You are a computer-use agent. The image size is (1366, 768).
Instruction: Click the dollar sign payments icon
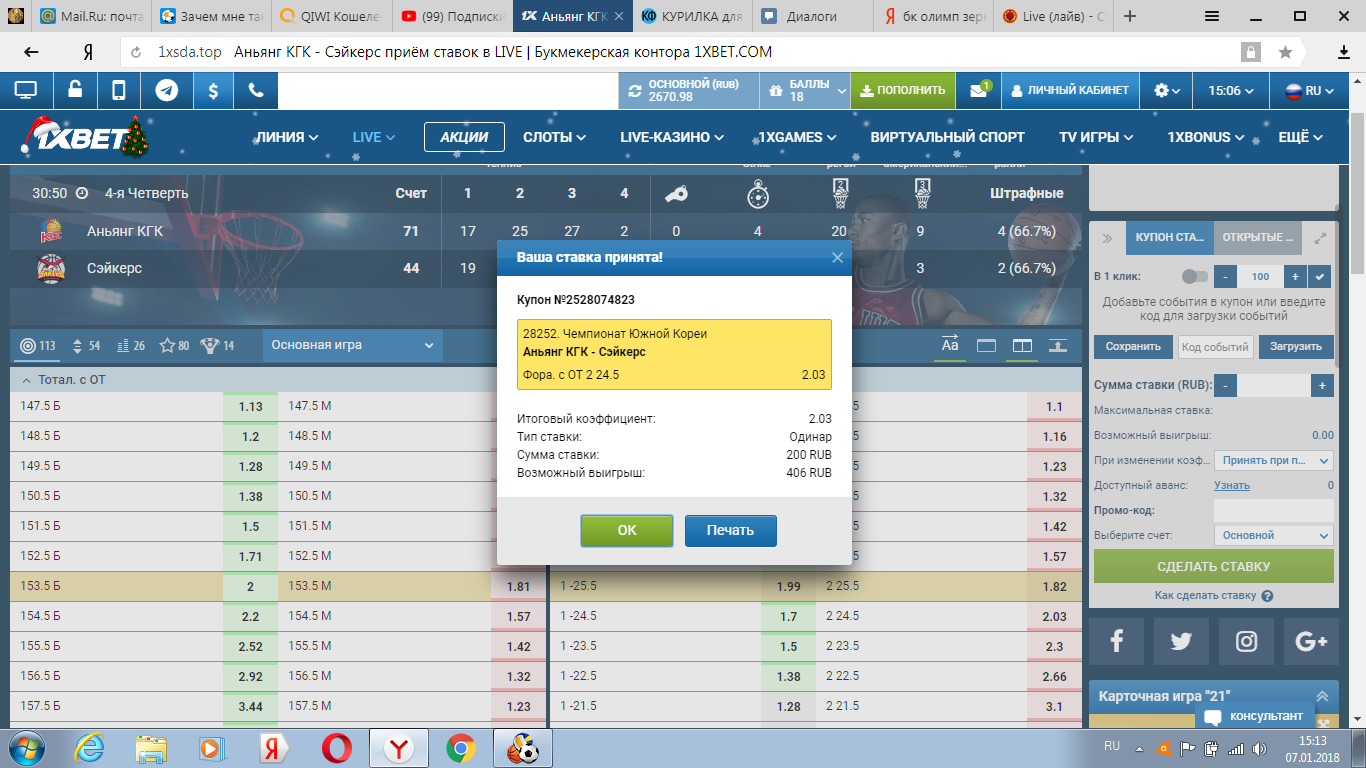(x=213, y=90)
